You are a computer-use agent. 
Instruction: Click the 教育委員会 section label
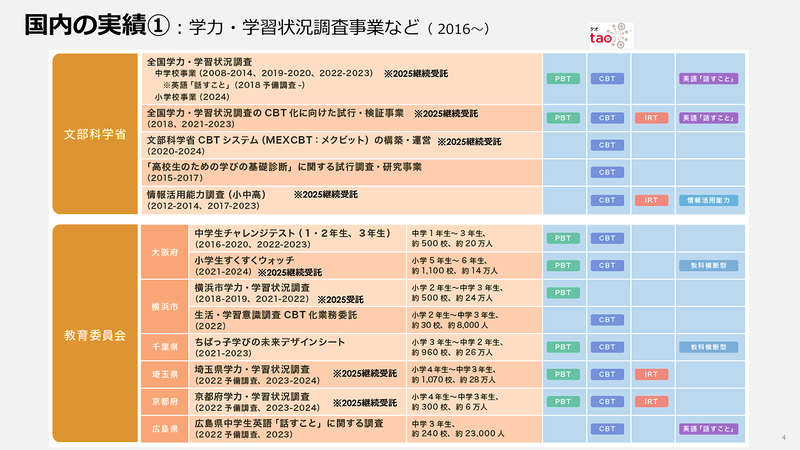(95, 335)
